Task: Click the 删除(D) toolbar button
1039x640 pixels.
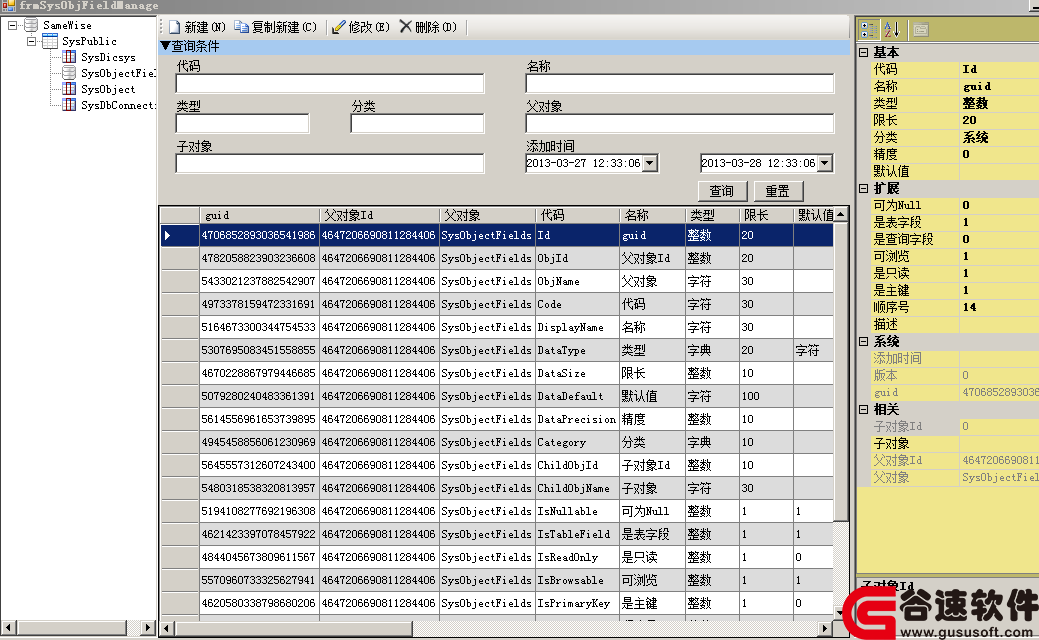Action: point(428,27)
